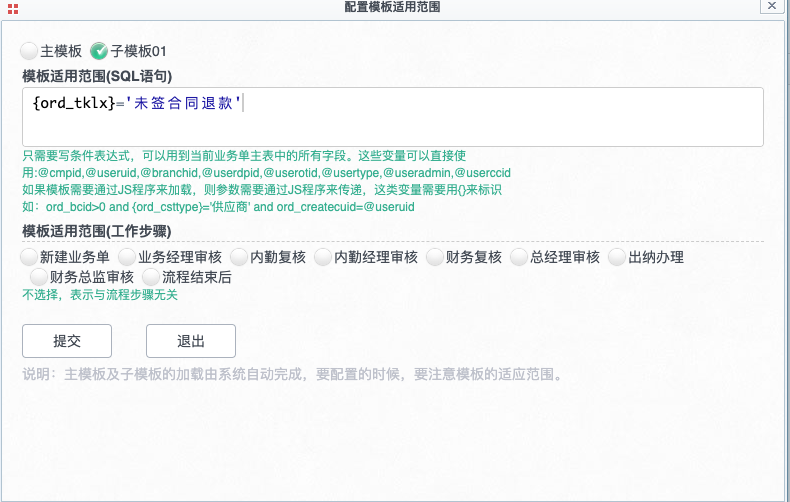Select the 总经理审核 step checkbox

[519, 257]
